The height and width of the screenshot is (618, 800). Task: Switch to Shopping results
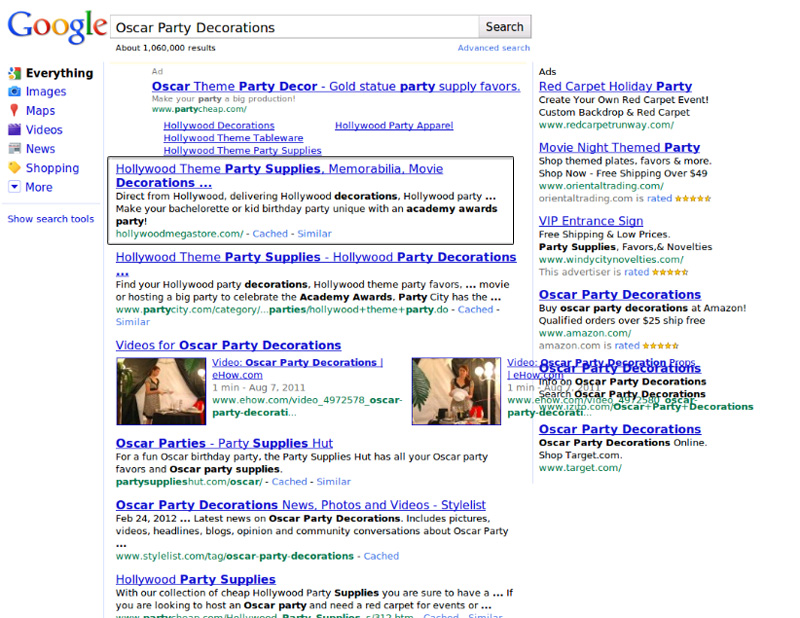(x=52, y=168)
